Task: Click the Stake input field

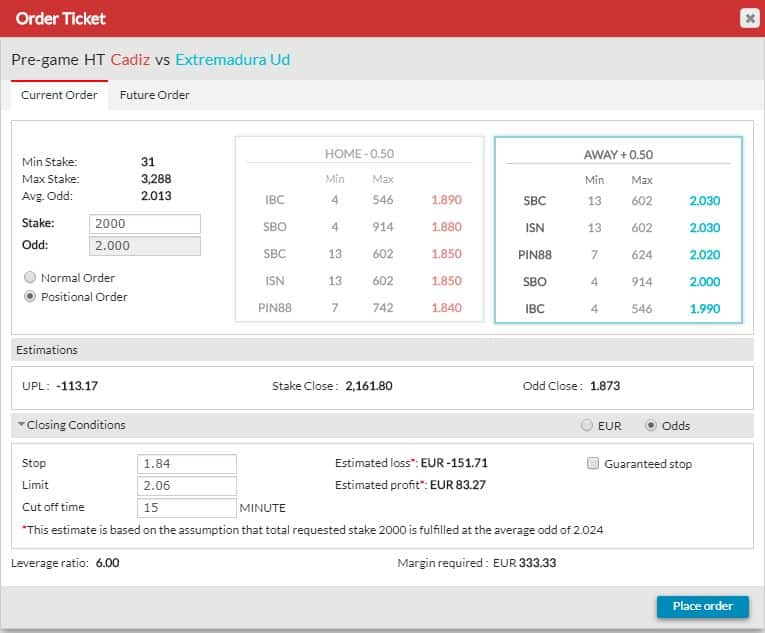Action: coord(145,224)
